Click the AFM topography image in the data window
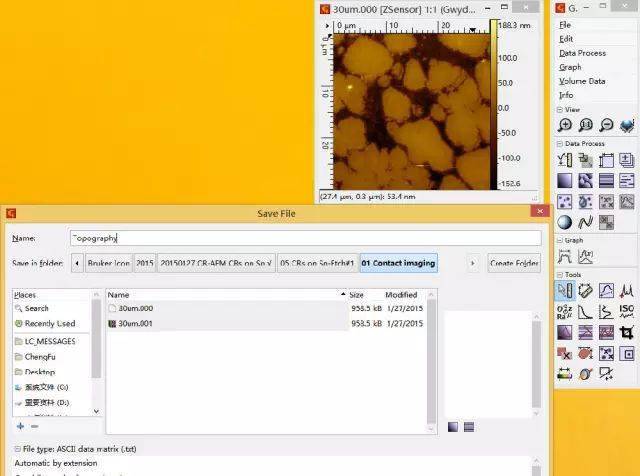 pyautogui.click(x=411, y=112)
